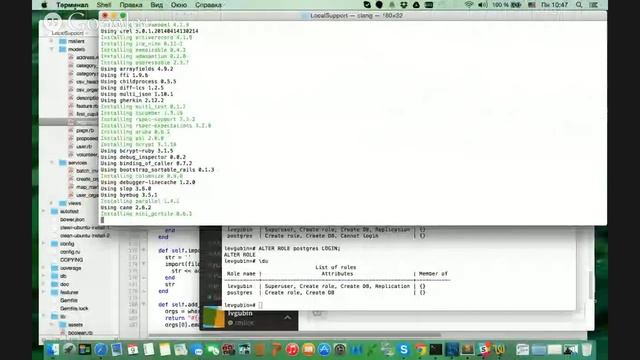Image resolution: width=640 pixels, height=360 pixels.
Task: Click ALTER ROLE postgres LOGIN line in psql
Action: coord(282,248)
